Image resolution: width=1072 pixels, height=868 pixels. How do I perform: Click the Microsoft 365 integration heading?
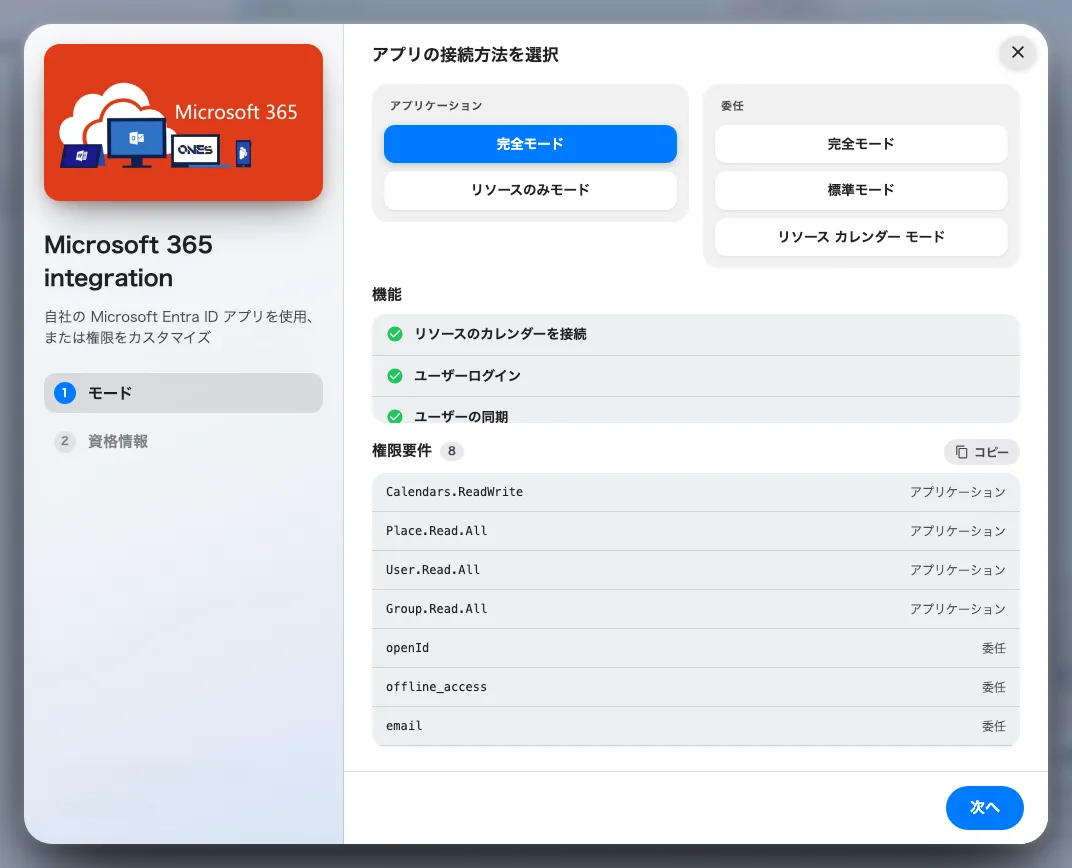tap(129, 261)
